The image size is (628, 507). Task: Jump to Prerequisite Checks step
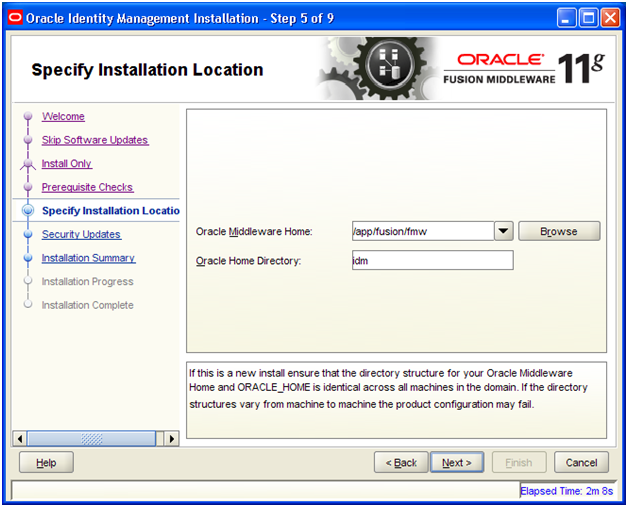tap(87, 187)
